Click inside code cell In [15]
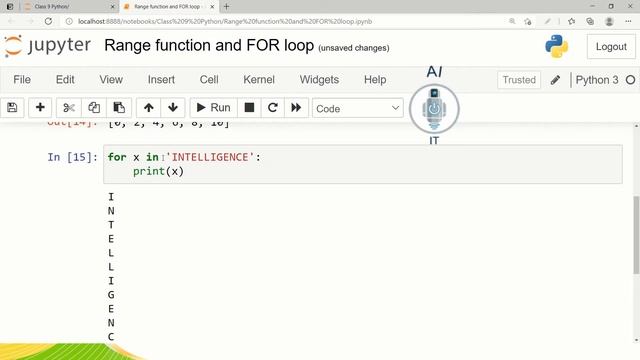This screenshot has width=640, height=360. point(363,164)
